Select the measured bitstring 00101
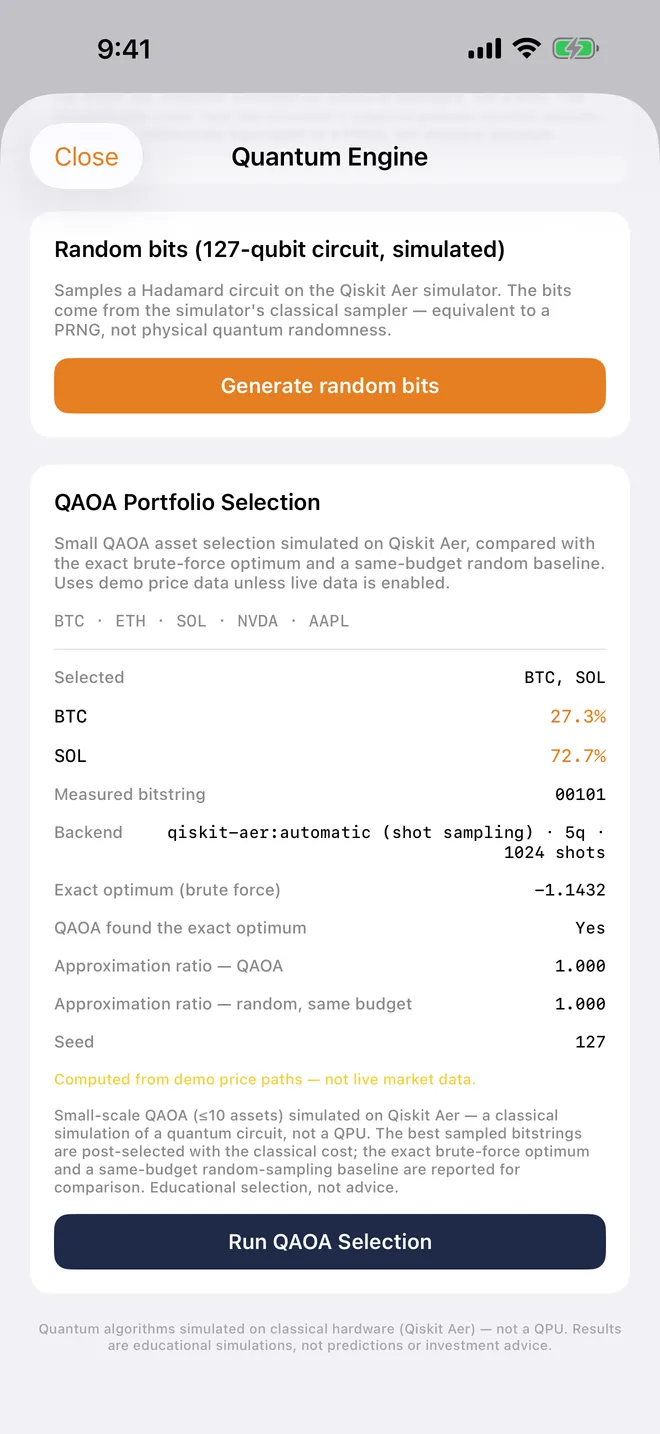 tap(580, 795)
